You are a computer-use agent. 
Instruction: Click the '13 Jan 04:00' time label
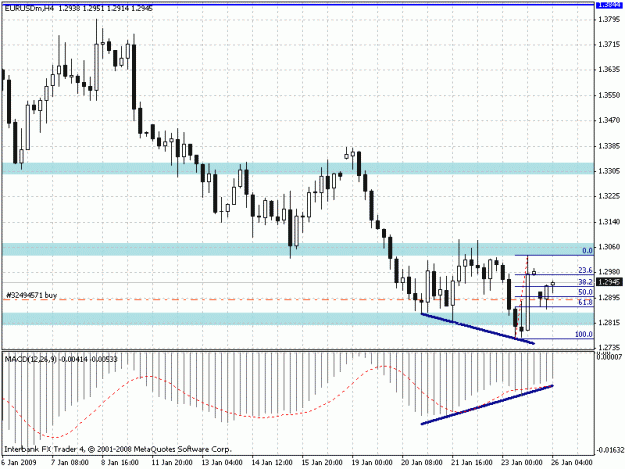222,462
